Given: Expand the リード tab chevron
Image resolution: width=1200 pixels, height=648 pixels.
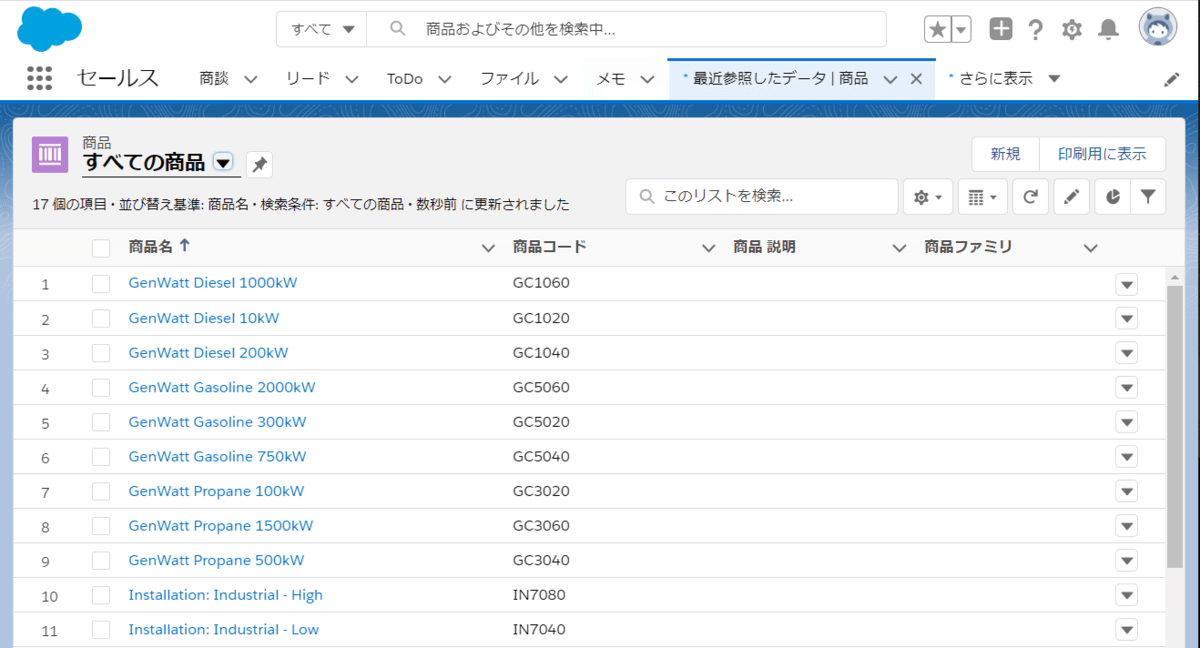Looking at the screenshot, I should point(352,79).
